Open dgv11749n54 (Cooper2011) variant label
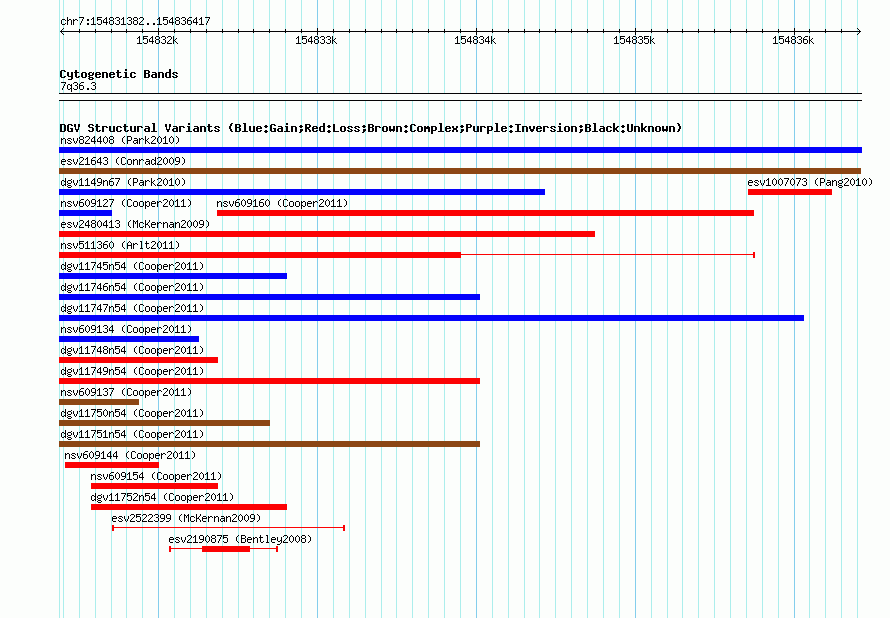This screenshot has width=890, height=618. point(132,371)
